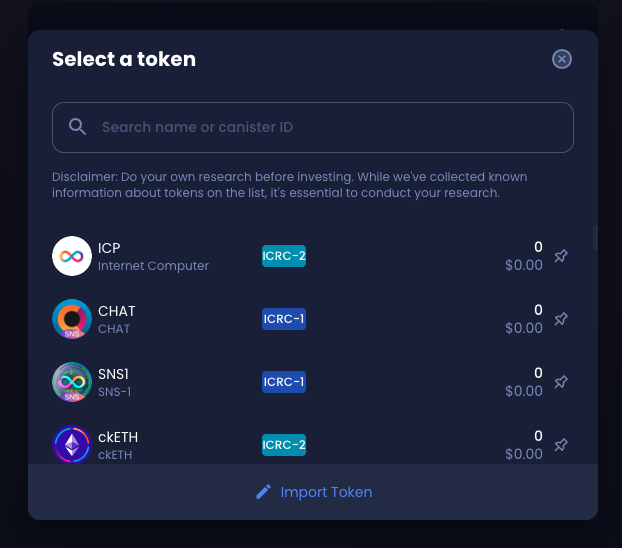Screen dimensions: 622x548
Task: Pin the ICP token
Action: (x=561, y=256)
